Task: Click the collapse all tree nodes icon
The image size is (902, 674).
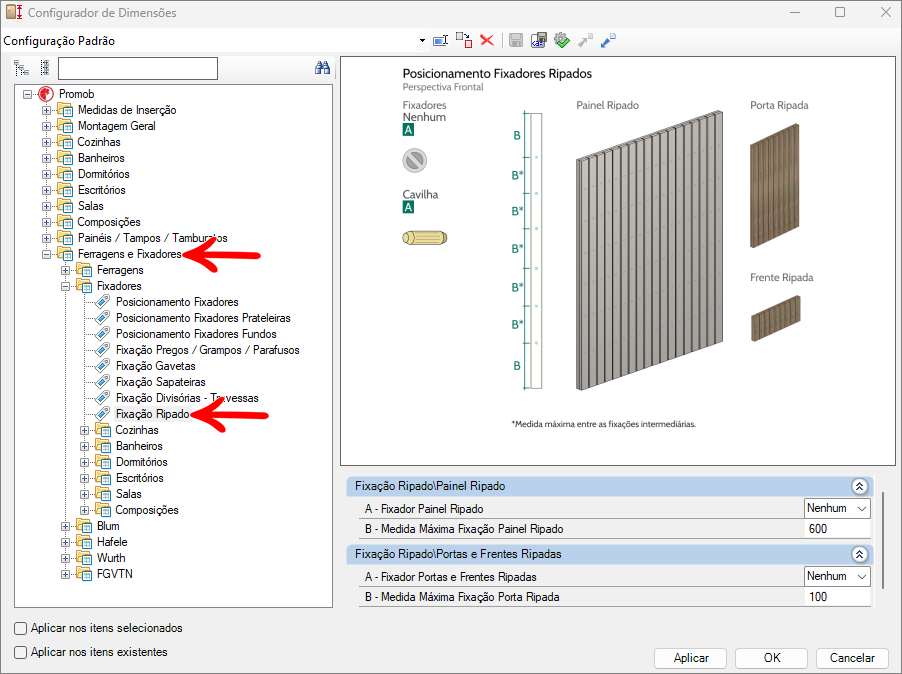Action: pos(44,68)
